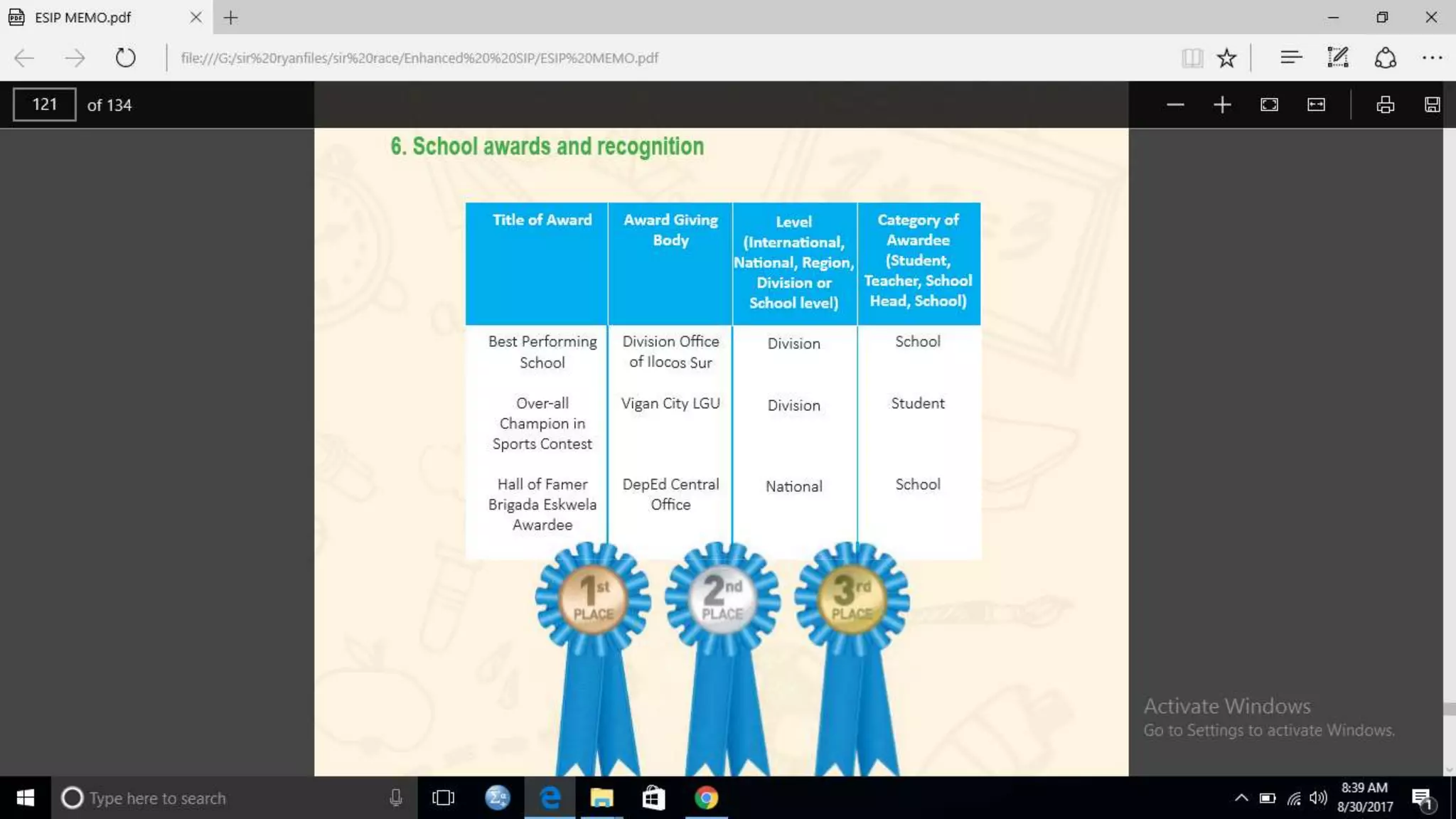
Task: Open the Hub three-lines icon
Action: tap(1290, 58)
